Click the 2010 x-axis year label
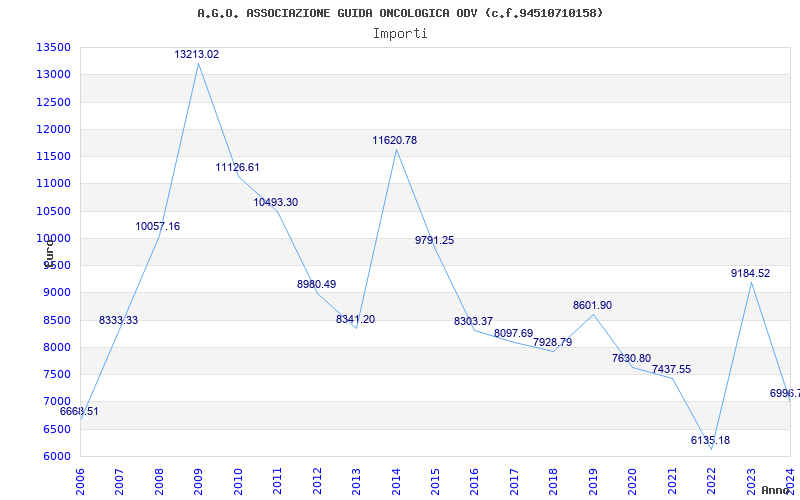800x500 pixels. pyautogui.click(x=237, y=482)
